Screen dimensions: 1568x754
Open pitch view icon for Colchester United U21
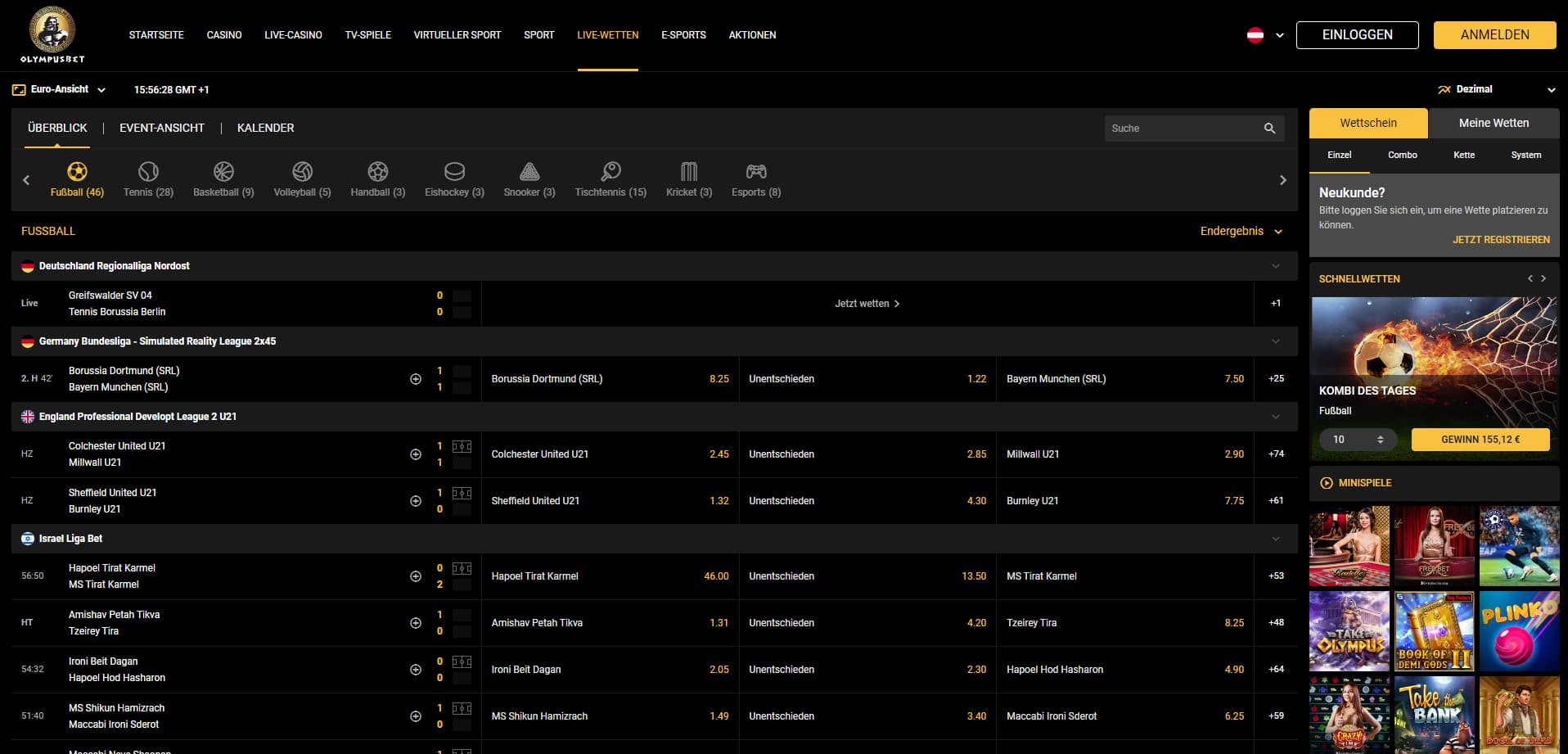point(462,446)
